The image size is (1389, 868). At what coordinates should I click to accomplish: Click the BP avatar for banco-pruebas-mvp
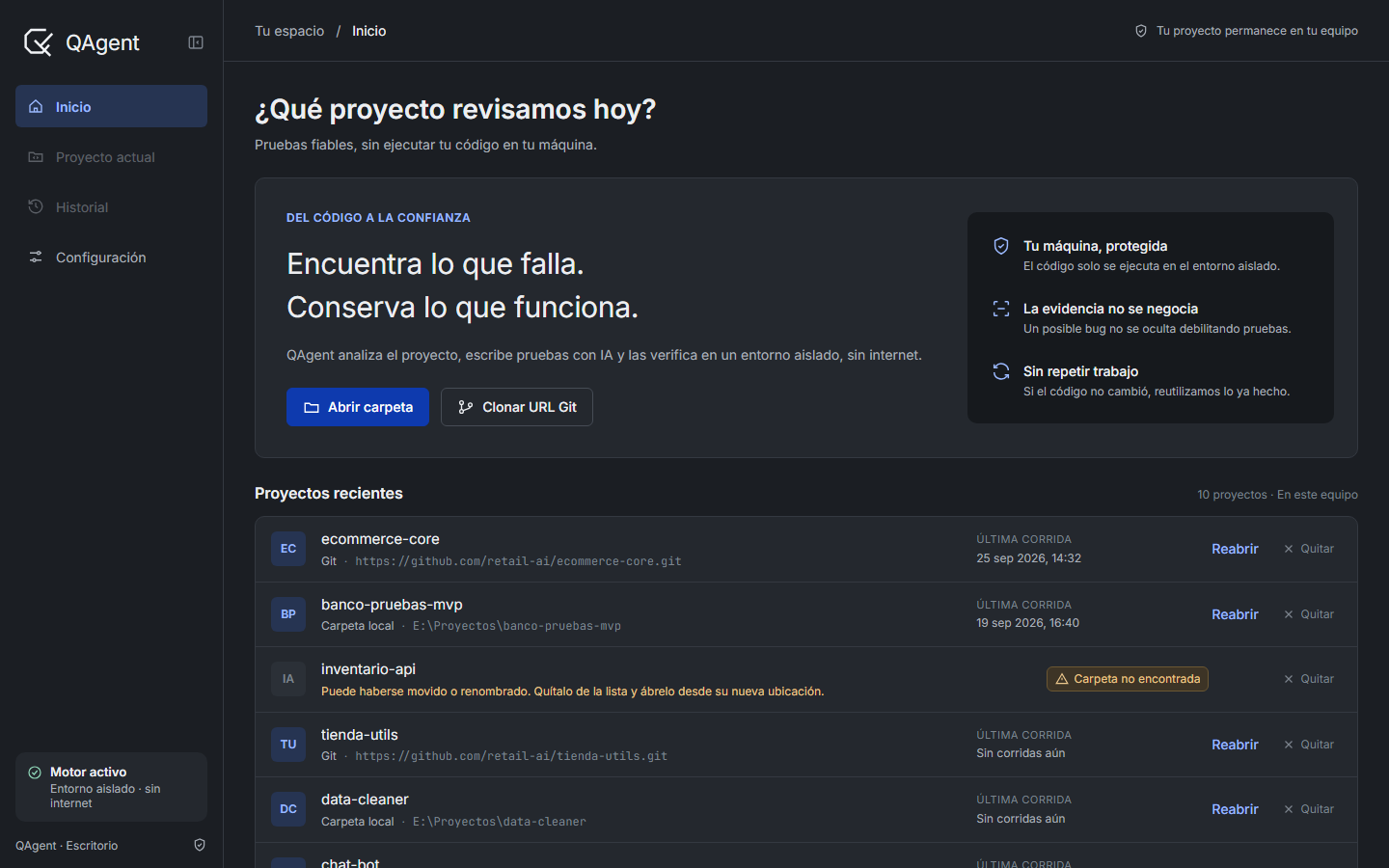(x=288, y=614)
